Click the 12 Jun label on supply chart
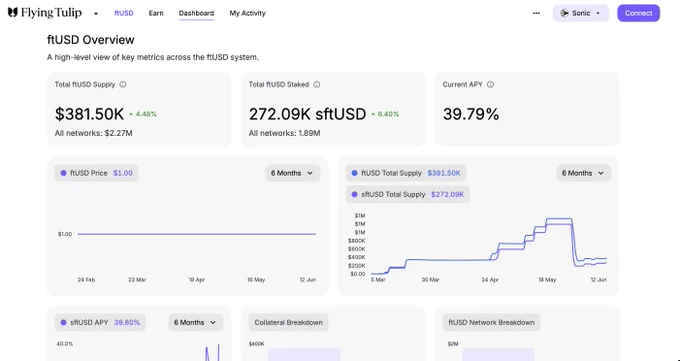The width and height of the screenshot is (680, 361). pos(598,280)
